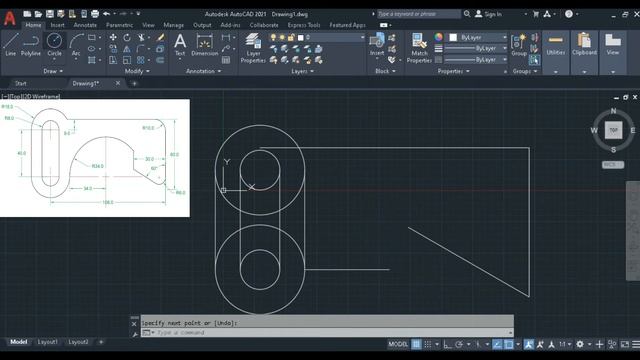Expand the Annotation panel
Image resolution: width=640 pixels, height=360 pixels.
[204, 71]
